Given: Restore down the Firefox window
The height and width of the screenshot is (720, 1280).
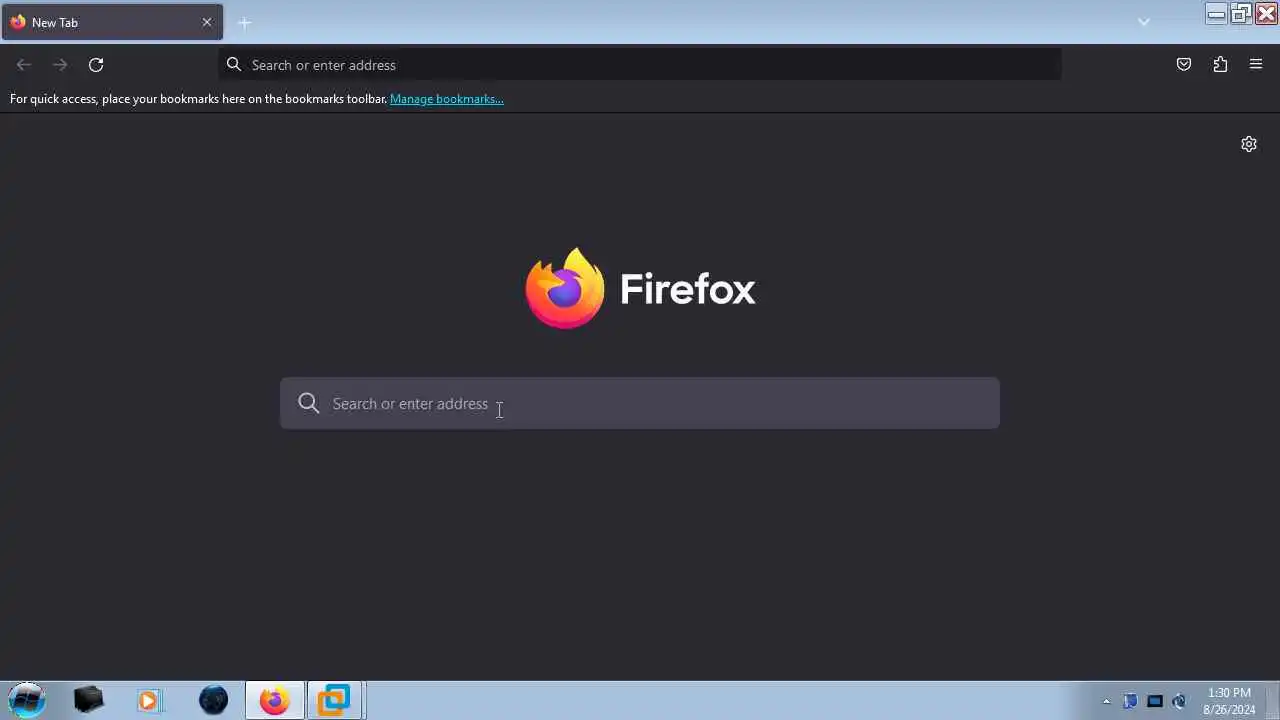Looking at the screenshot, I should tap(1241, 14).
